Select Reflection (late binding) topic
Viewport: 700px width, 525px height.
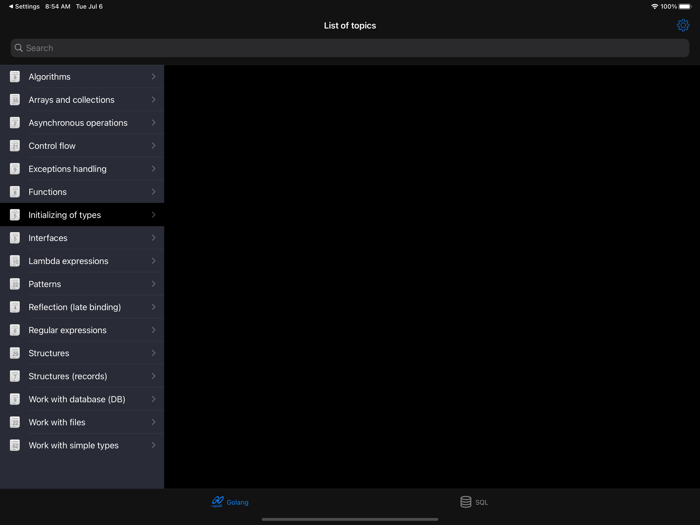[x=82, y=307]
